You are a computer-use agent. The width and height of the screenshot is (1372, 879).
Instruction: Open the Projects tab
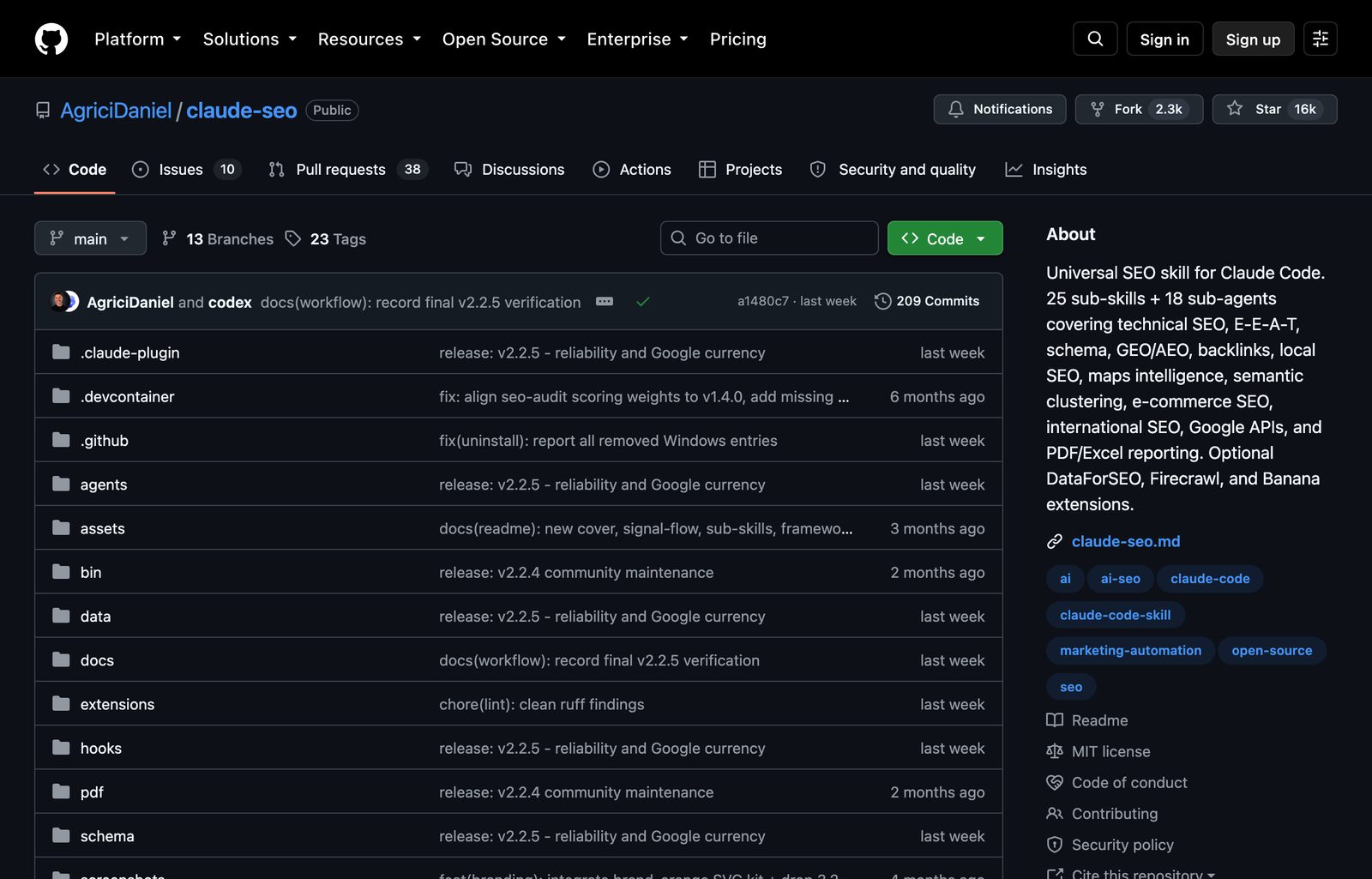pyautogui.click(x=740, y=169)
